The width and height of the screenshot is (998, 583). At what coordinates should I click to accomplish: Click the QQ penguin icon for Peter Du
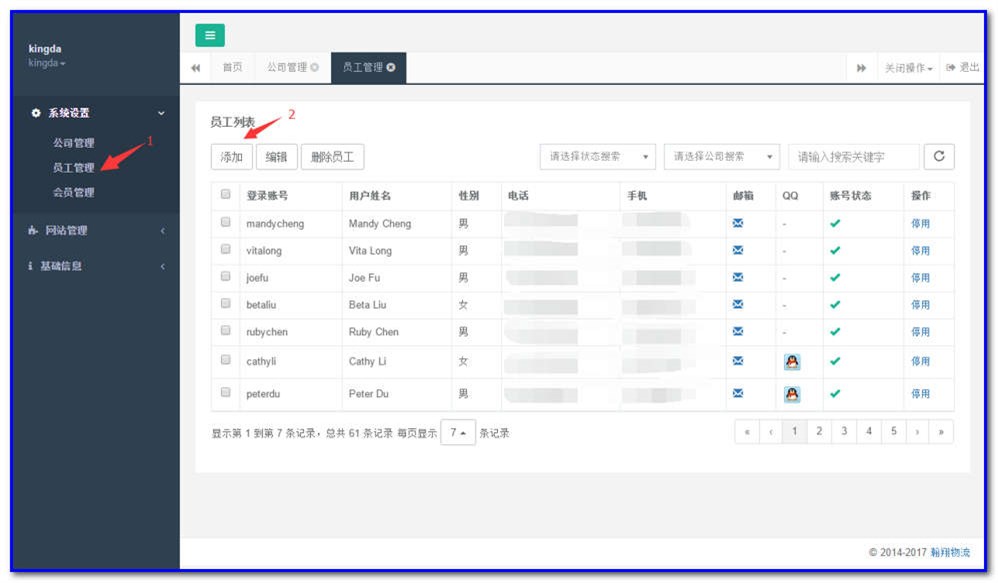click(791, 394)
